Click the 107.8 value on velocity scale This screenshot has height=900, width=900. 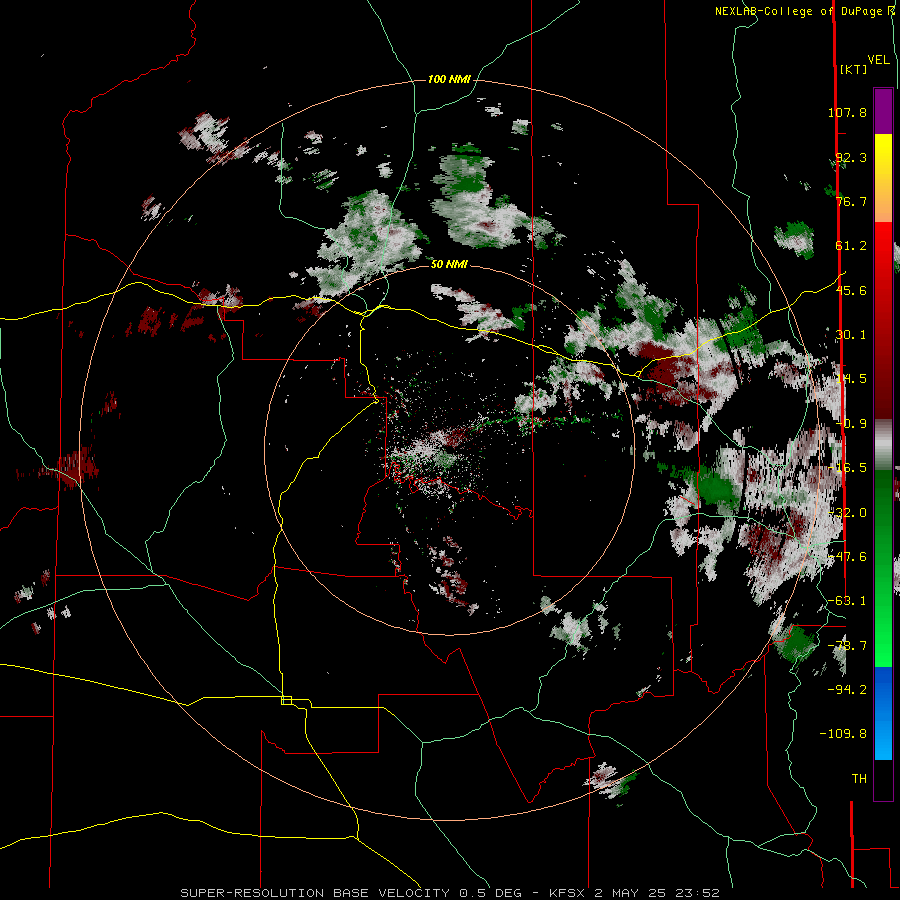847,112
